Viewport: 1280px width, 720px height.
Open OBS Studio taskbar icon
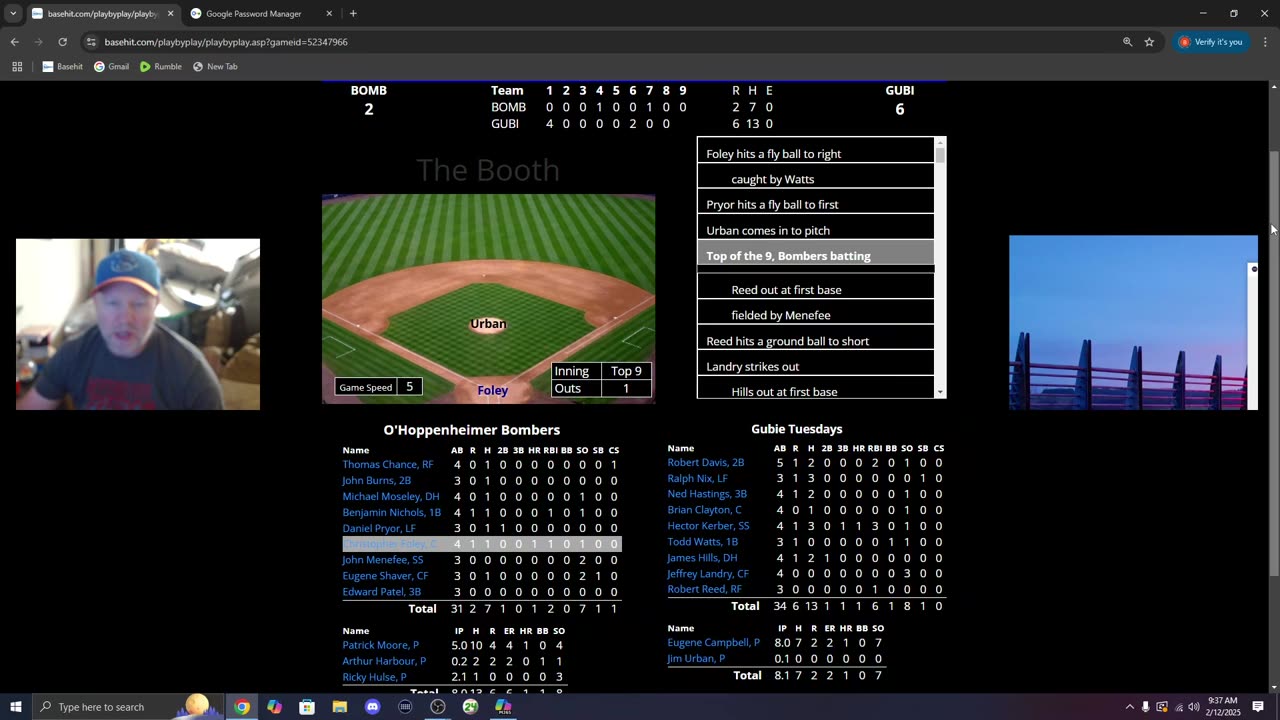[x=438, y=707]
